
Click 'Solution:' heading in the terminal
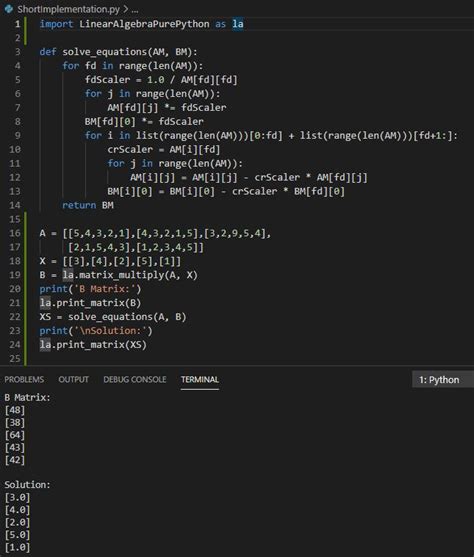tap(27, 485)
